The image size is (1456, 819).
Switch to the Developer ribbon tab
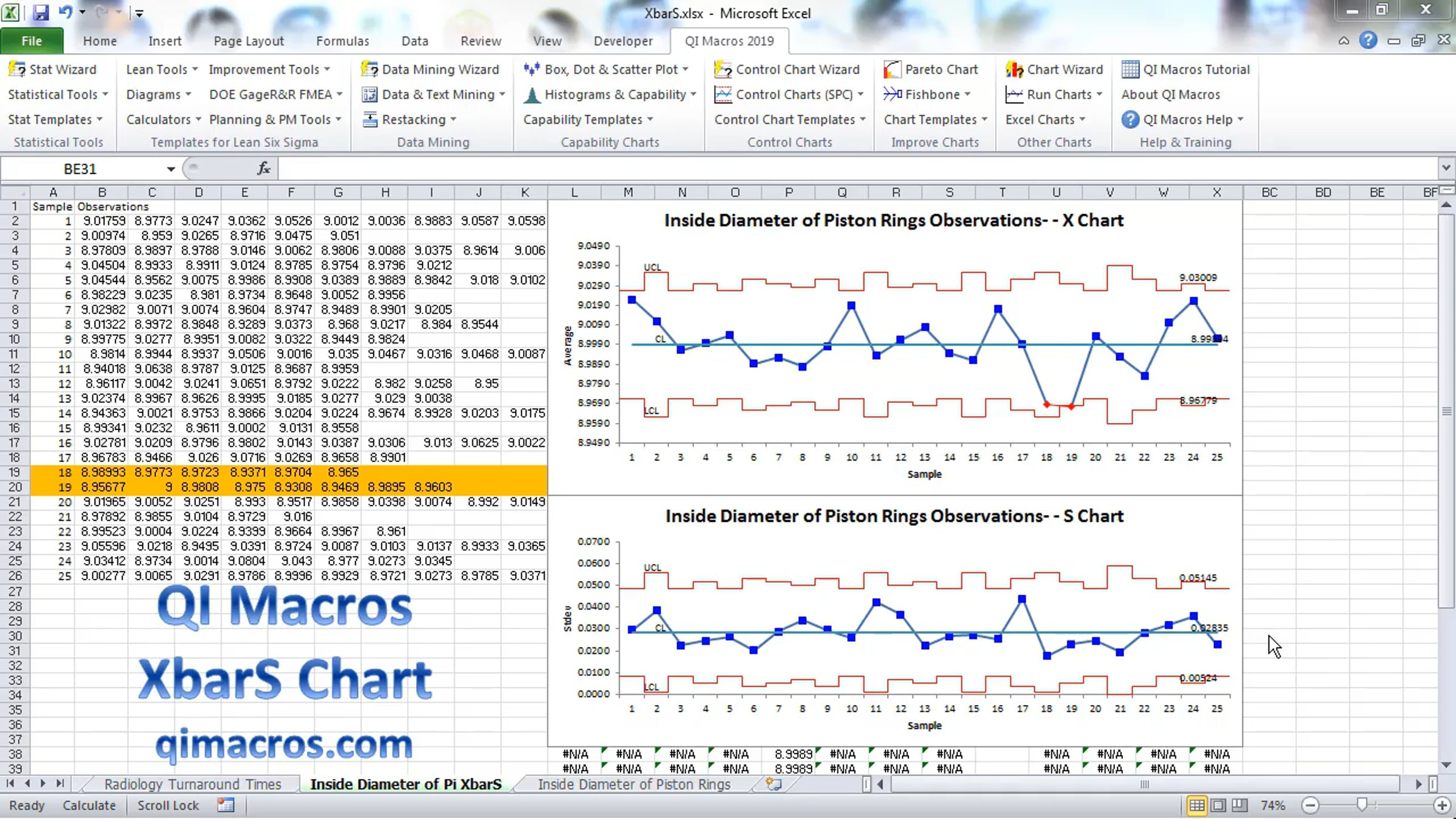[623, 41]
